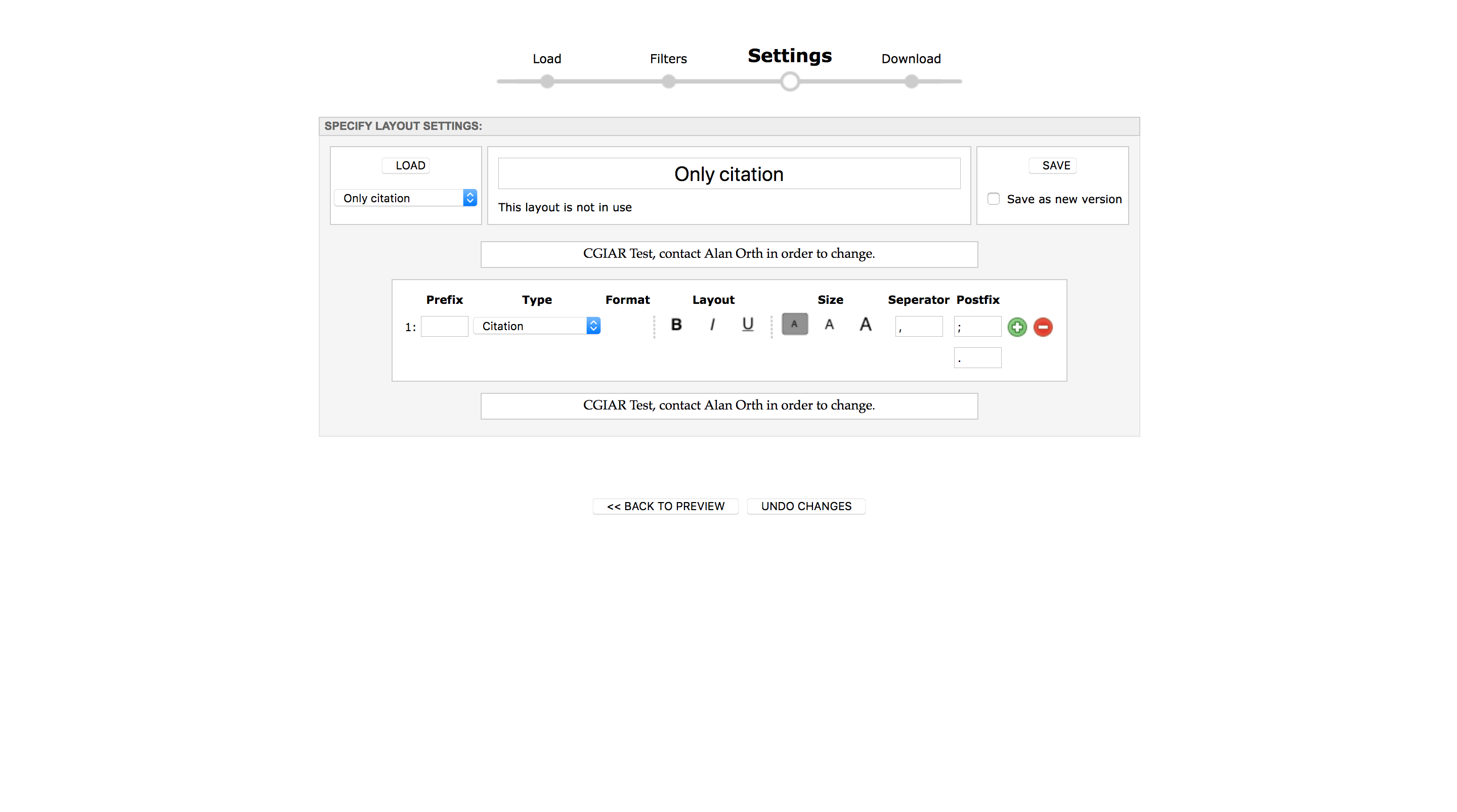
Task: Click the medium font size button
Action: 829,324
